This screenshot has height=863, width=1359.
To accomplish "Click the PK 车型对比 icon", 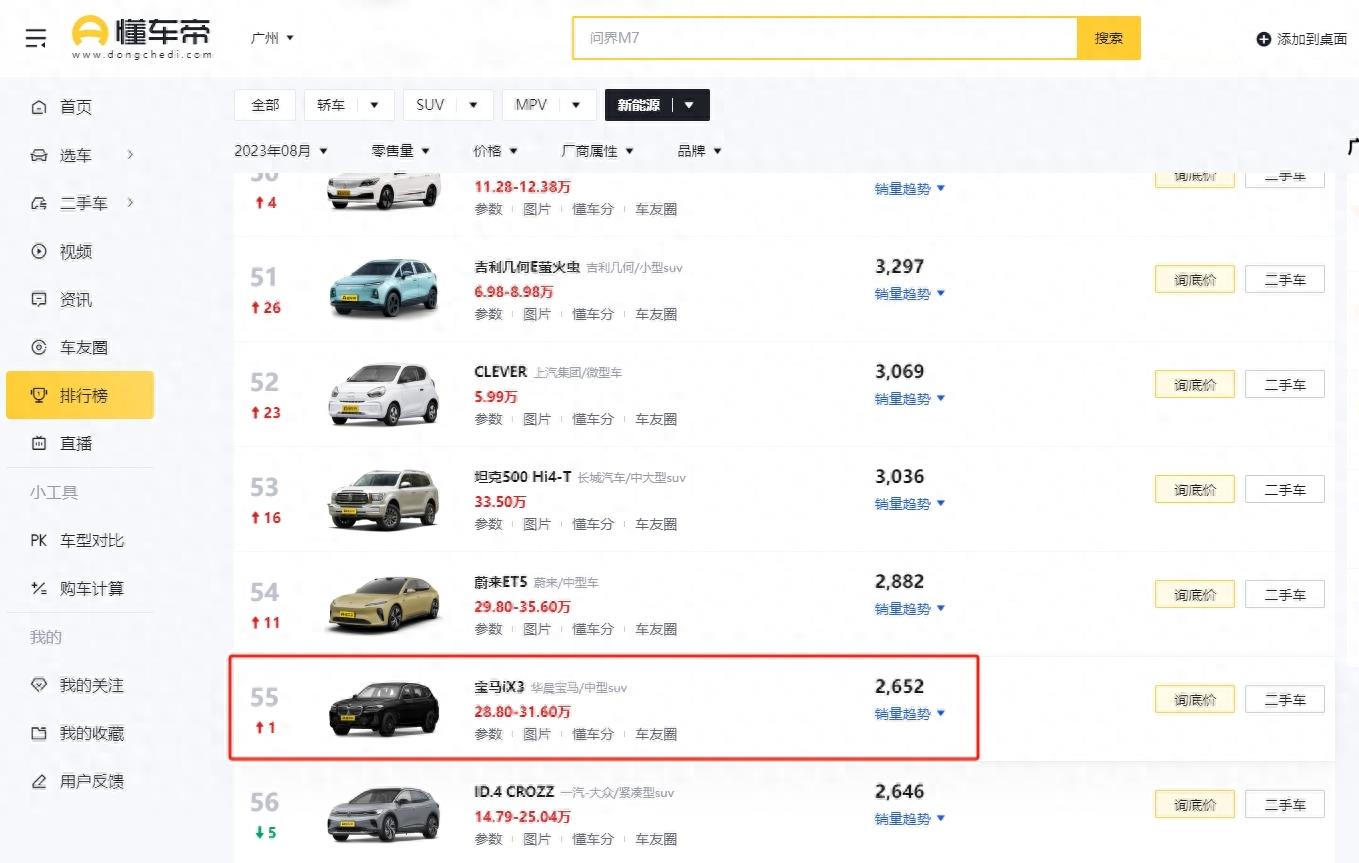I will pos(39,540).
